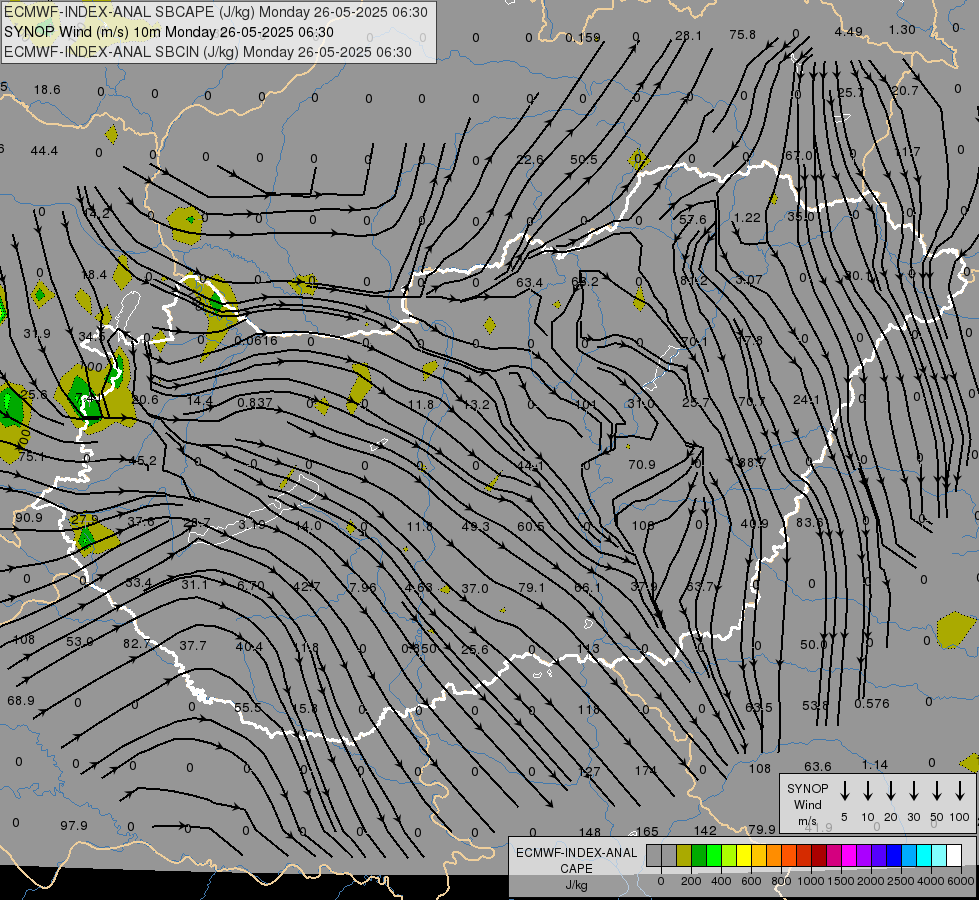The image size is (979, 900).
Task: Click the 30 m/s wind arrow in legend
Action: 913,791
